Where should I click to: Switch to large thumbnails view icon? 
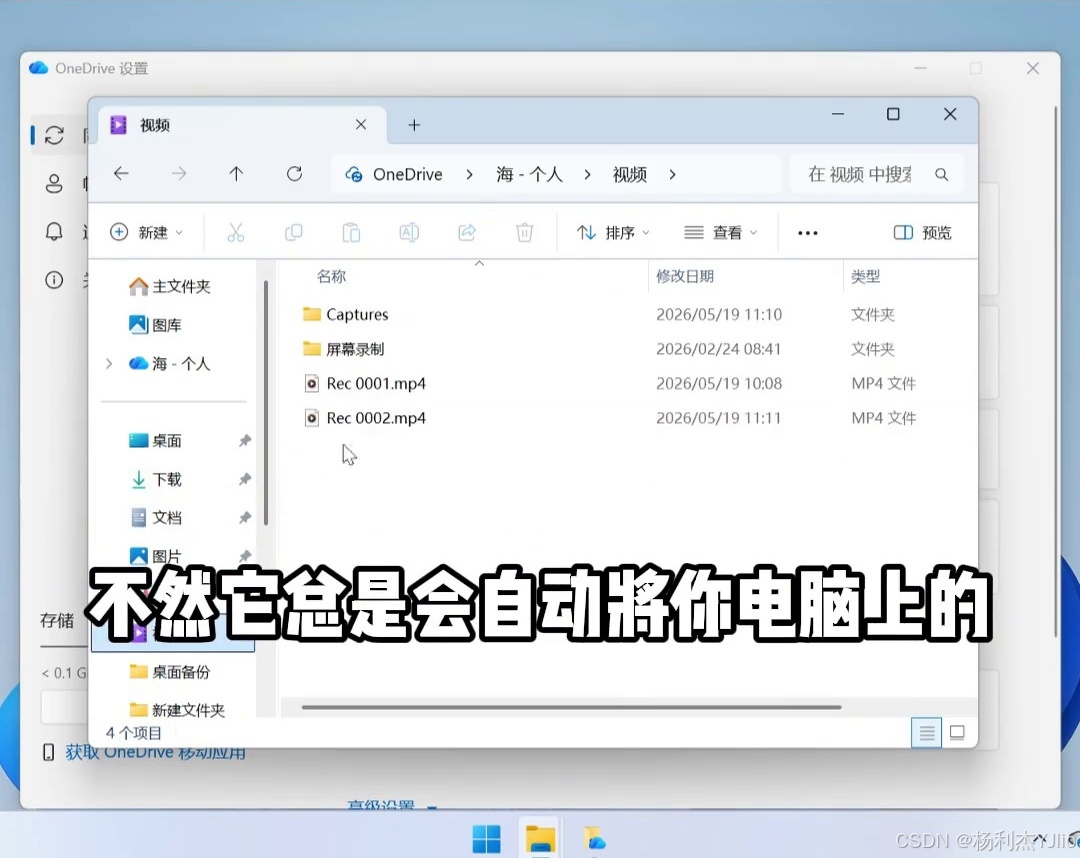(957, 733)
